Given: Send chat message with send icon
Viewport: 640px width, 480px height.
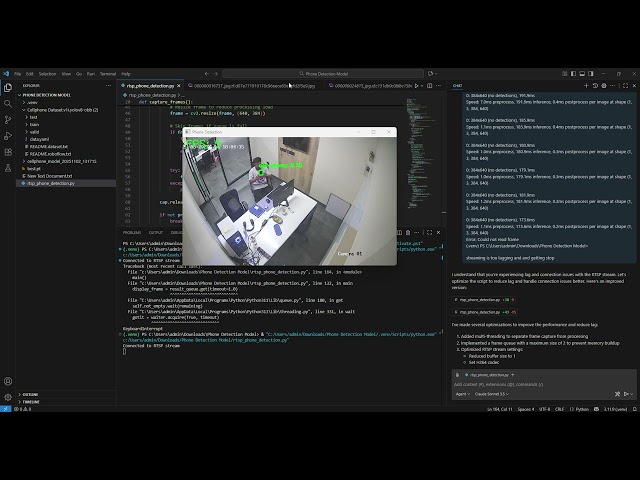Looking at the screenshot, I should pos(626,394).
